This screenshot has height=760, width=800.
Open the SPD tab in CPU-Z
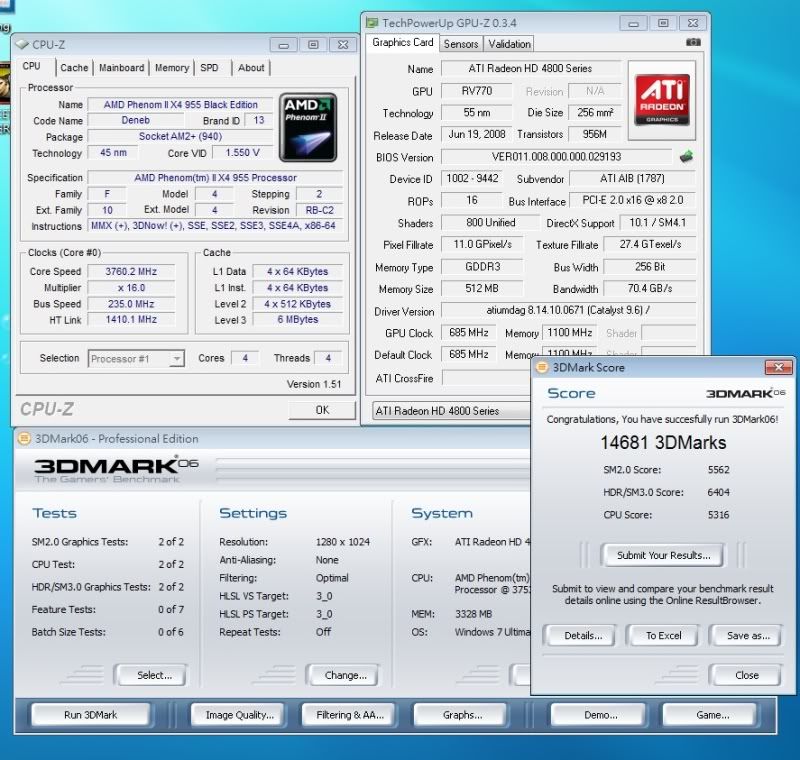[209, 68]
